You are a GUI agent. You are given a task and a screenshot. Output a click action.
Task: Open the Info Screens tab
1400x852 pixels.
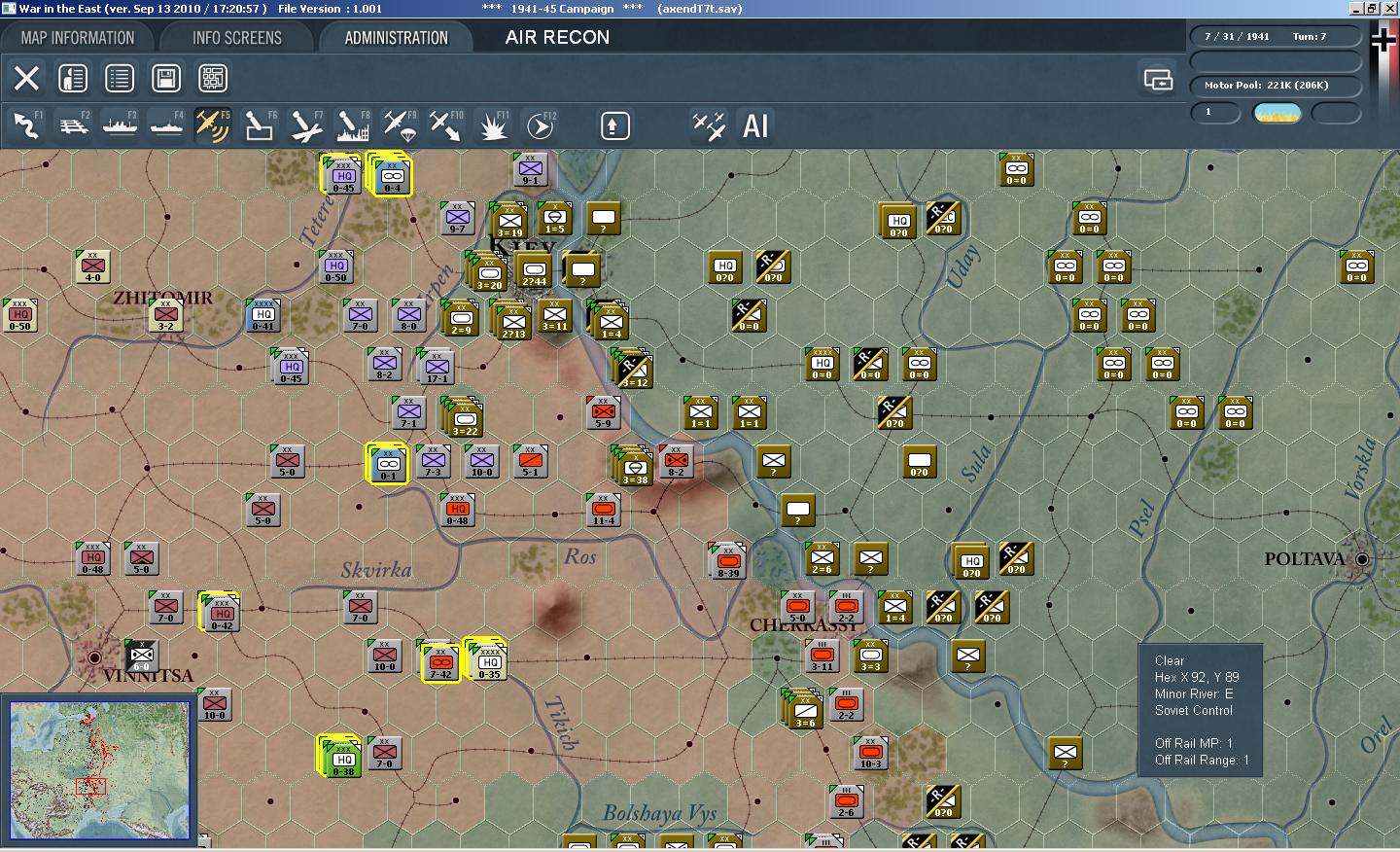[236, 38]
